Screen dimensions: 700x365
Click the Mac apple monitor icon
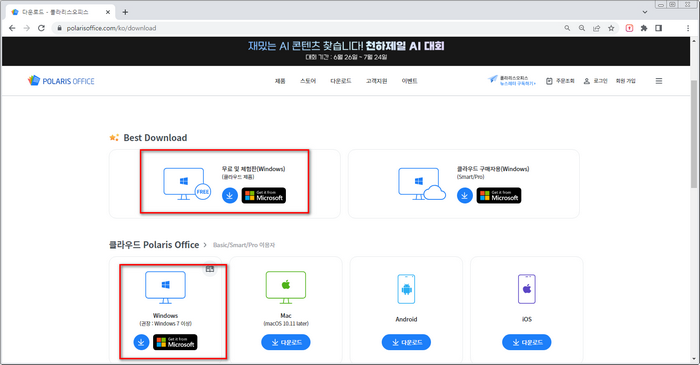click(286, 287)
